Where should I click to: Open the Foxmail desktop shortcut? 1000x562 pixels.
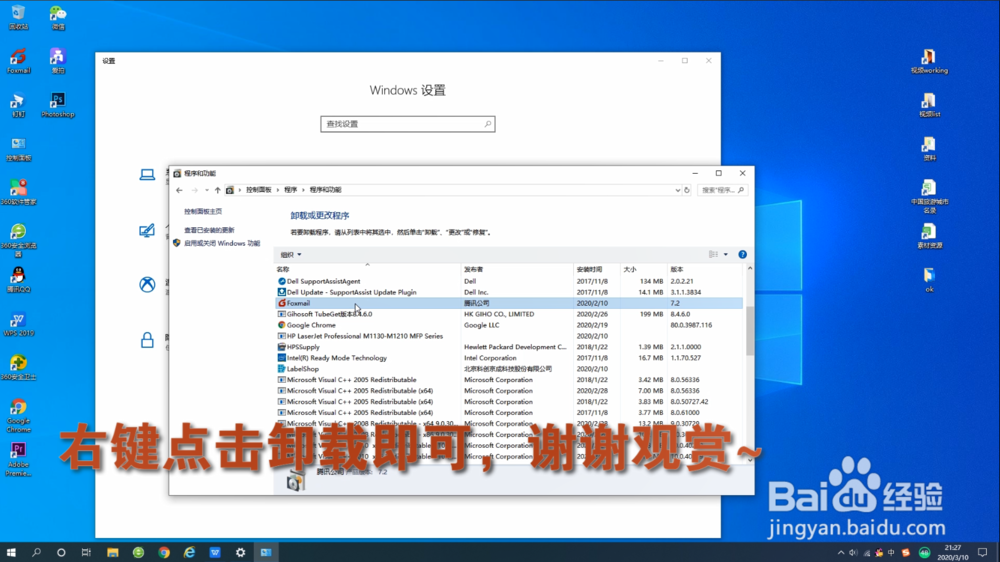tap(18, 62)
